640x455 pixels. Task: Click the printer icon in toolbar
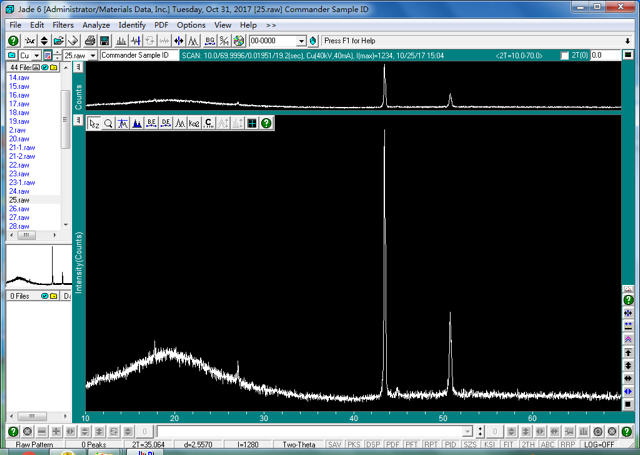(x=90, y=41)
